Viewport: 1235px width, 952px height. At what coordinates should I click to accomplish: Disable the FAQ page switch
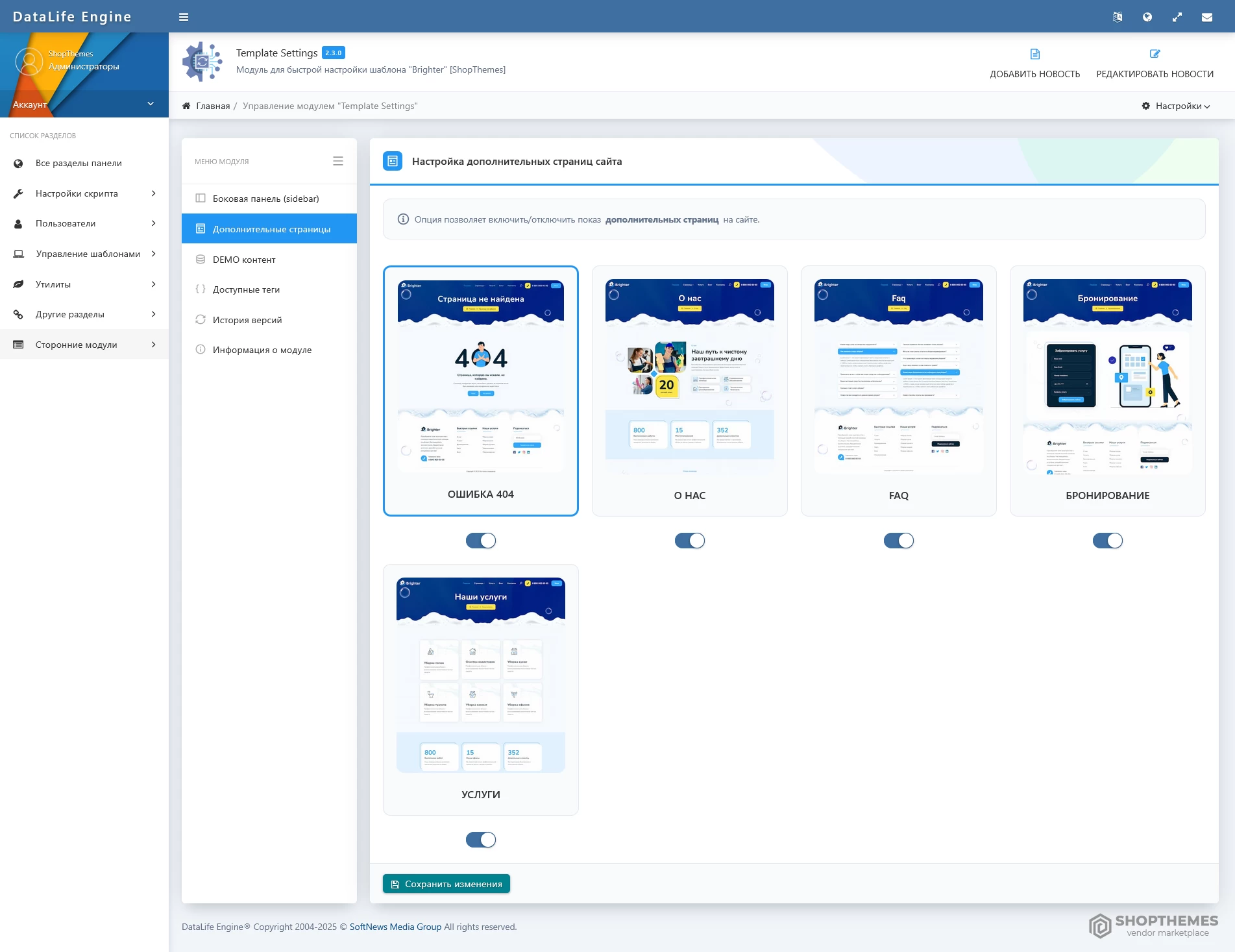(898, 541)
